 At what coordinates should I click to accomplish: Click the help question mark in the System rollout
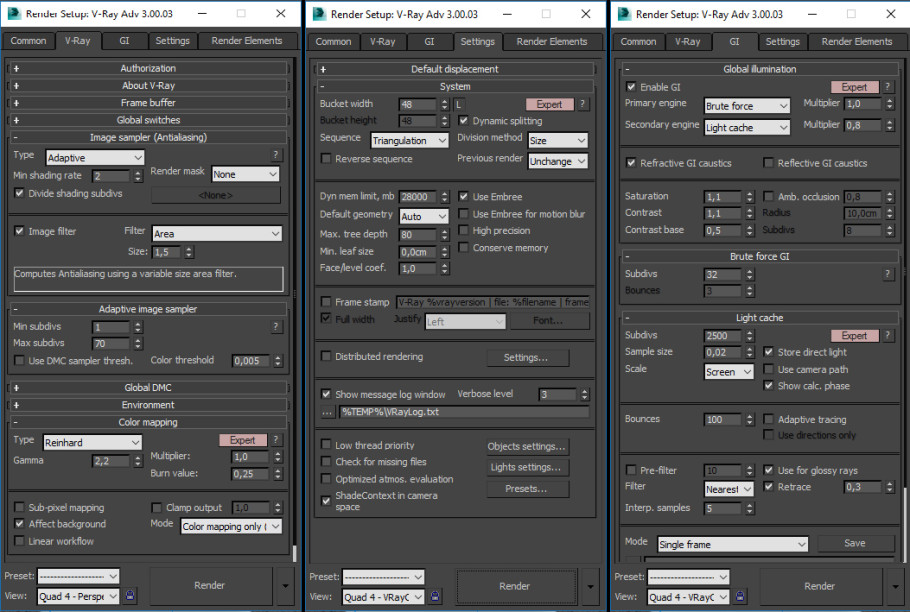tap(582, 104)
